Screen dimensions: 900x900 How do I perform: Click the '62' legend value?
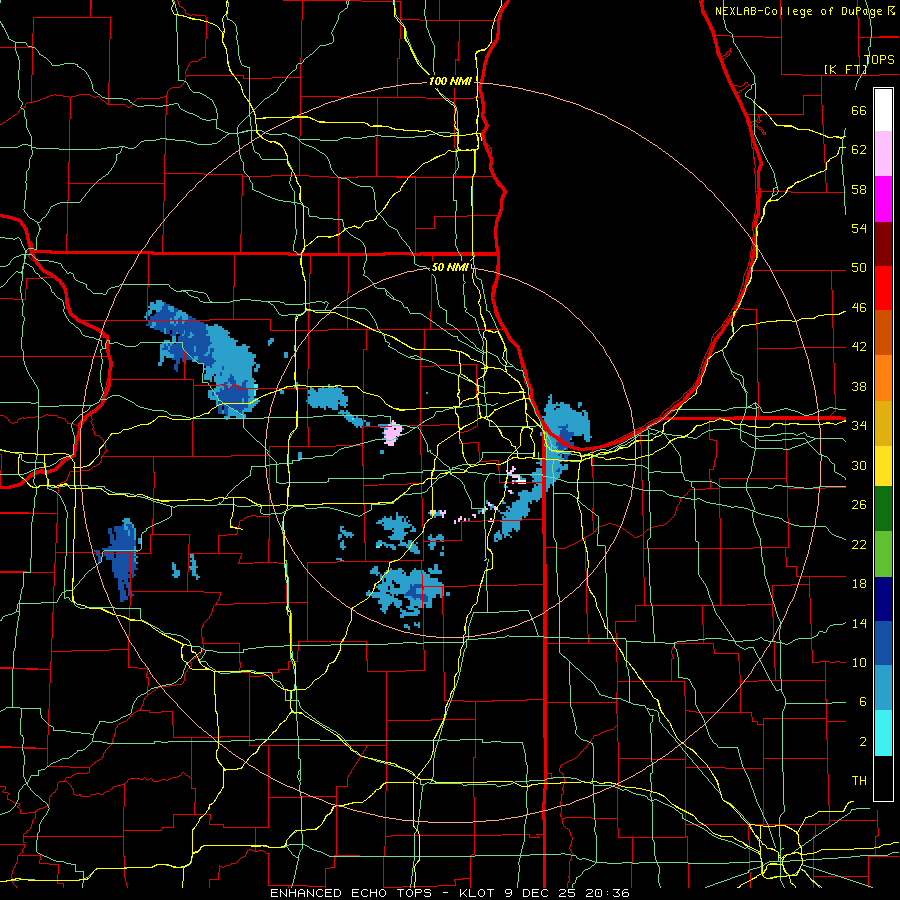tap(859, 150)
